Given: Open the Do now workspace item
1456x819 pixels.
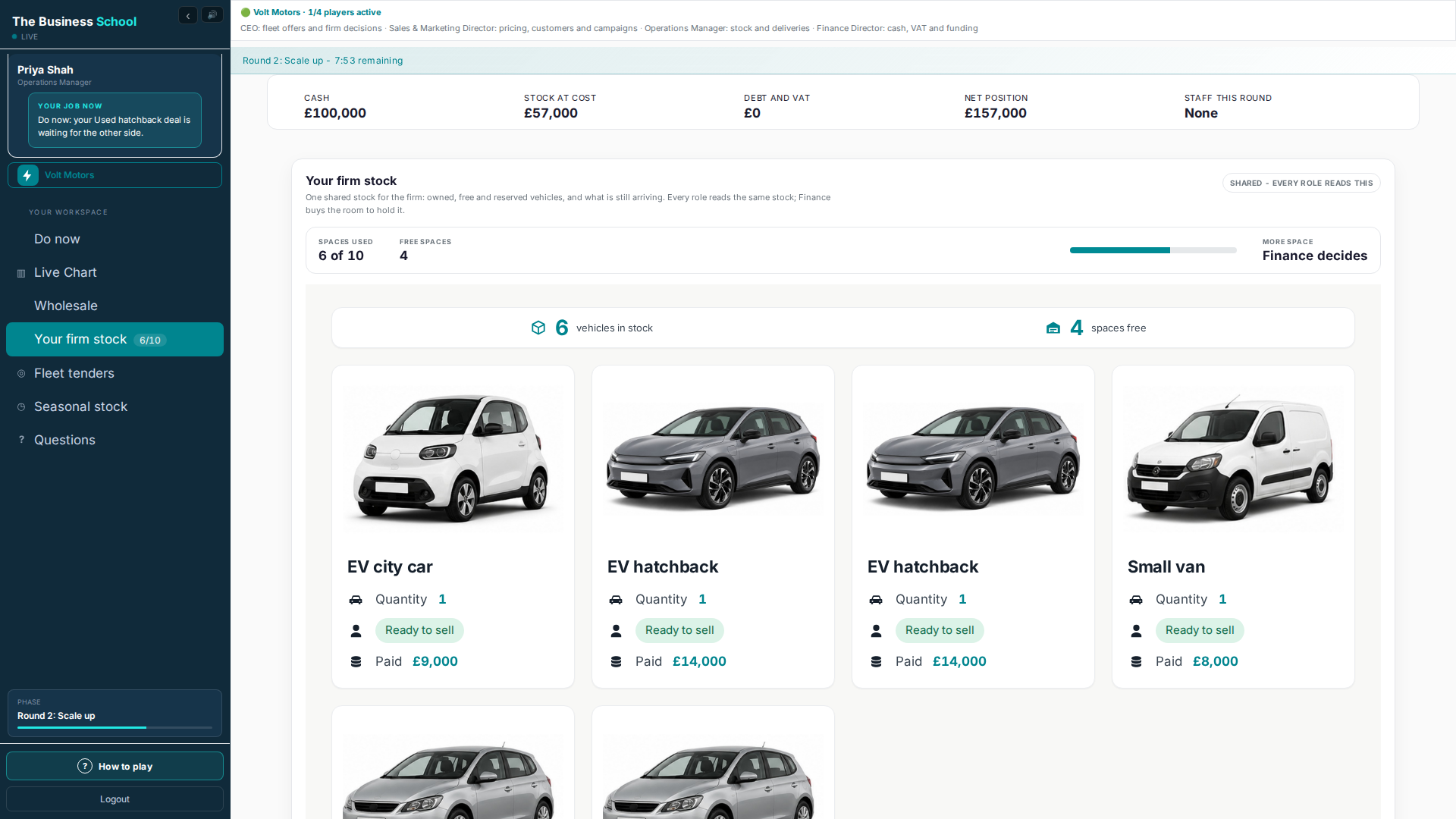Looking at the screenshot, I should click(115, 239).
